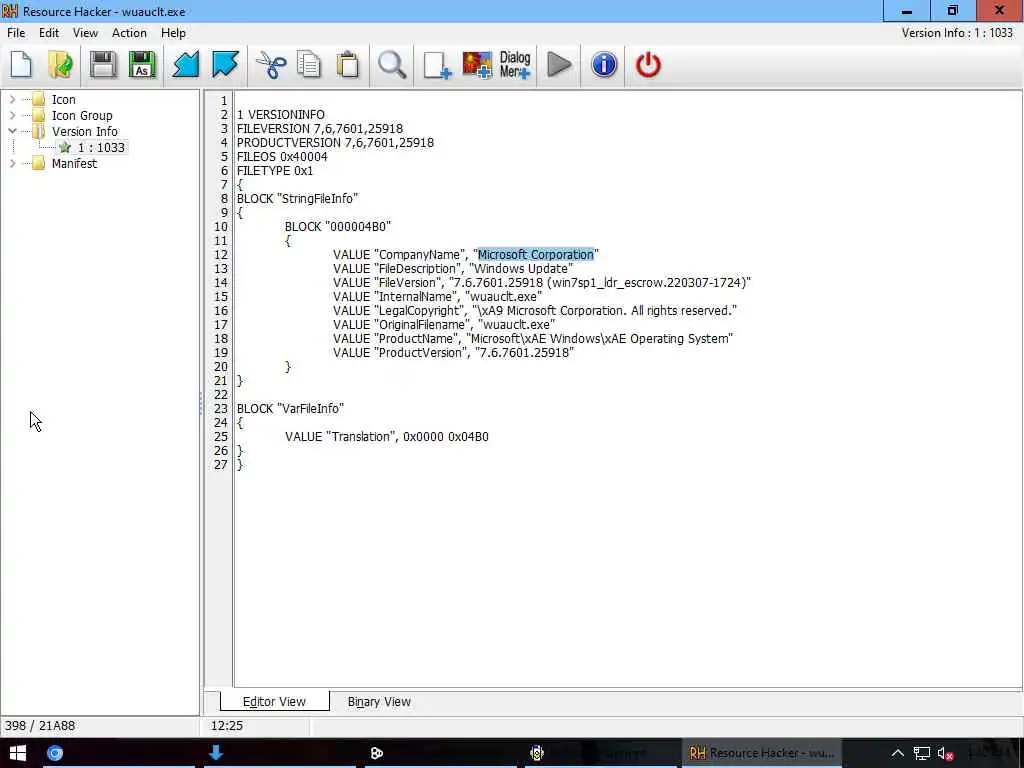Show hidden system tray icons chevron
The image size is (1024, 768).
898,753
